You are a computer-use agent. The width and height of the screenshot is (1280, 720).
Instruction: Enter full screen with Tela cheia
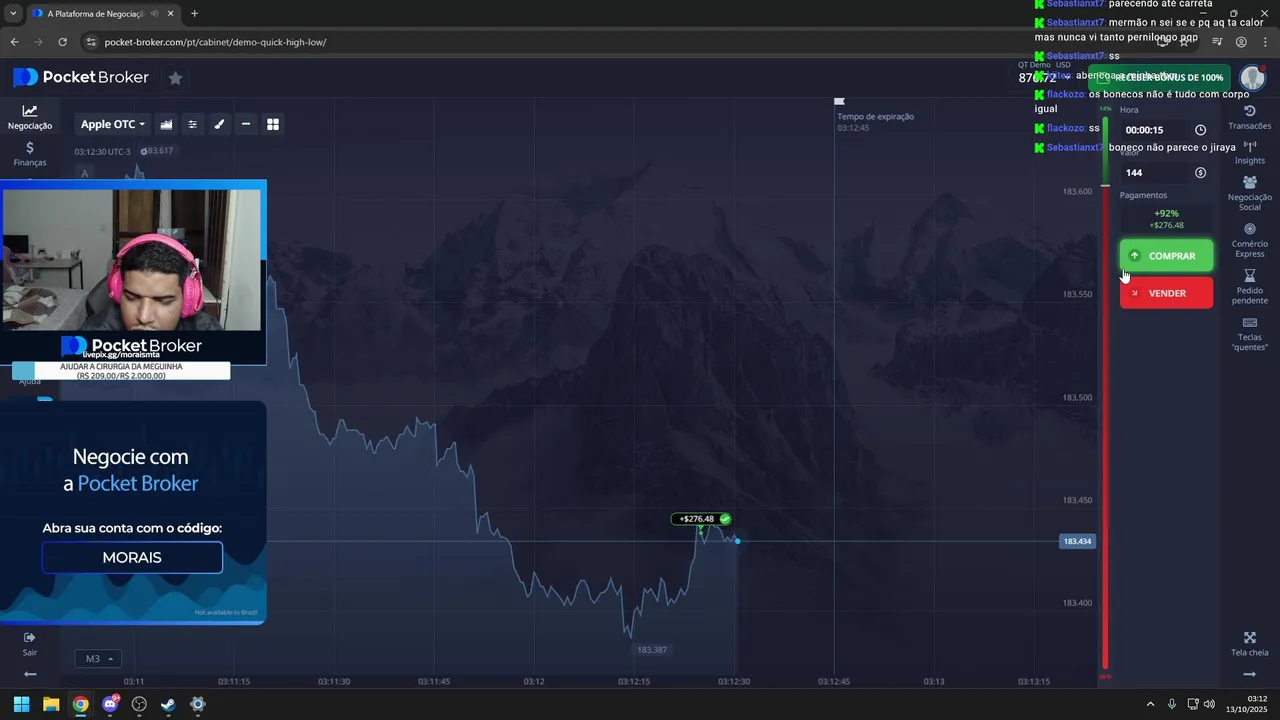(1249, 644)
